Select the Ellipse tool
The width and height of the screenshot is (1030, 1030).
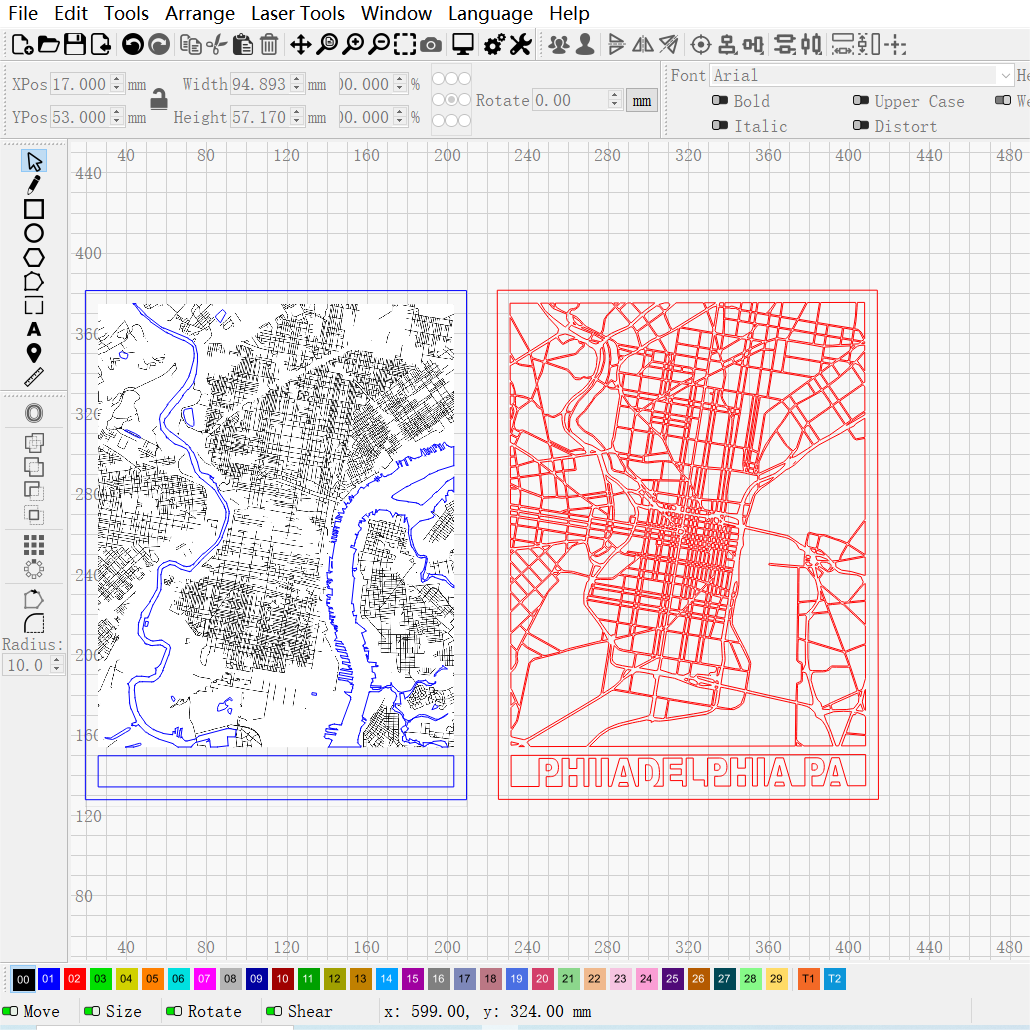tap(34, 233)
